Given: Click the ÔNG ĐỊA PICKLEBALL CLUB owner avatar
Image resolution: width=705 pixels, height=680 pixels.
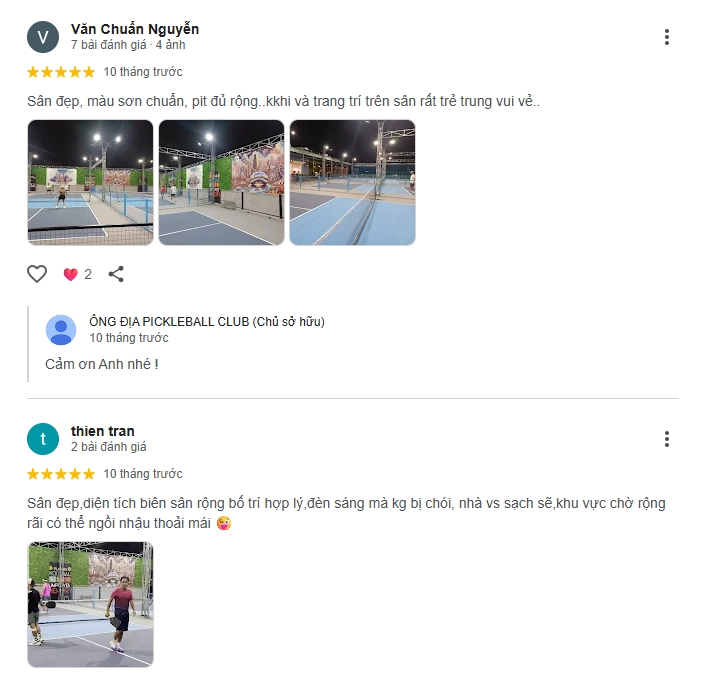Looking at the screenshot, I should click(61, 330).
